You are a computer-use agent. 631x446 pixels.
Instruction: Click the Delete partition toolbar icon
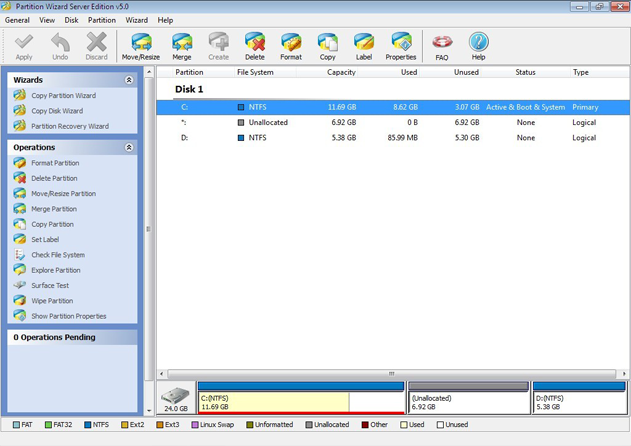pyautogui.click(x=255, y=45)
